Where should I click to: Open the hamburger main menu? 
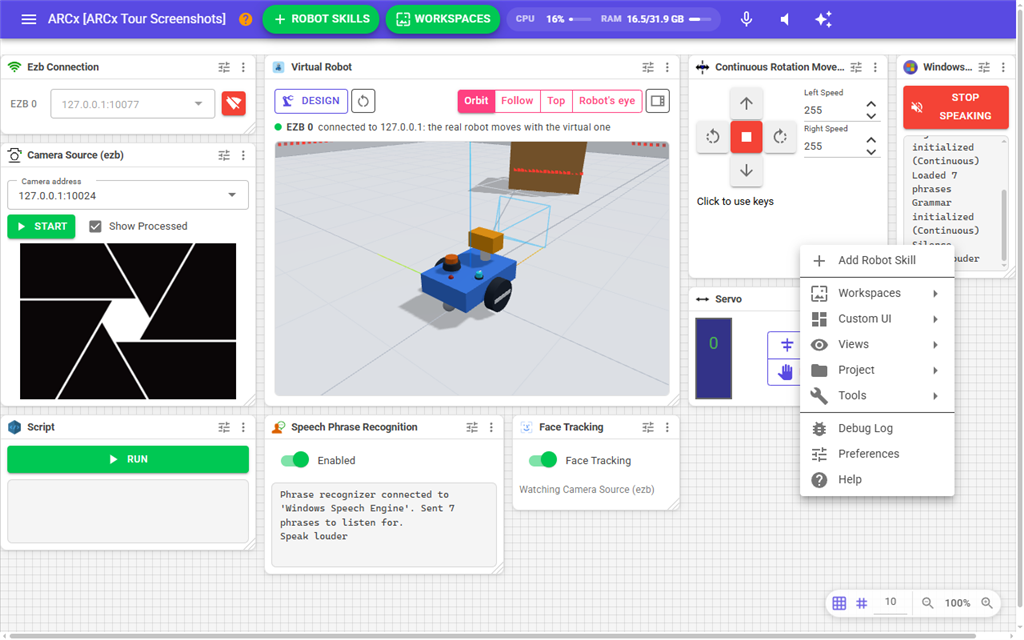29,19
